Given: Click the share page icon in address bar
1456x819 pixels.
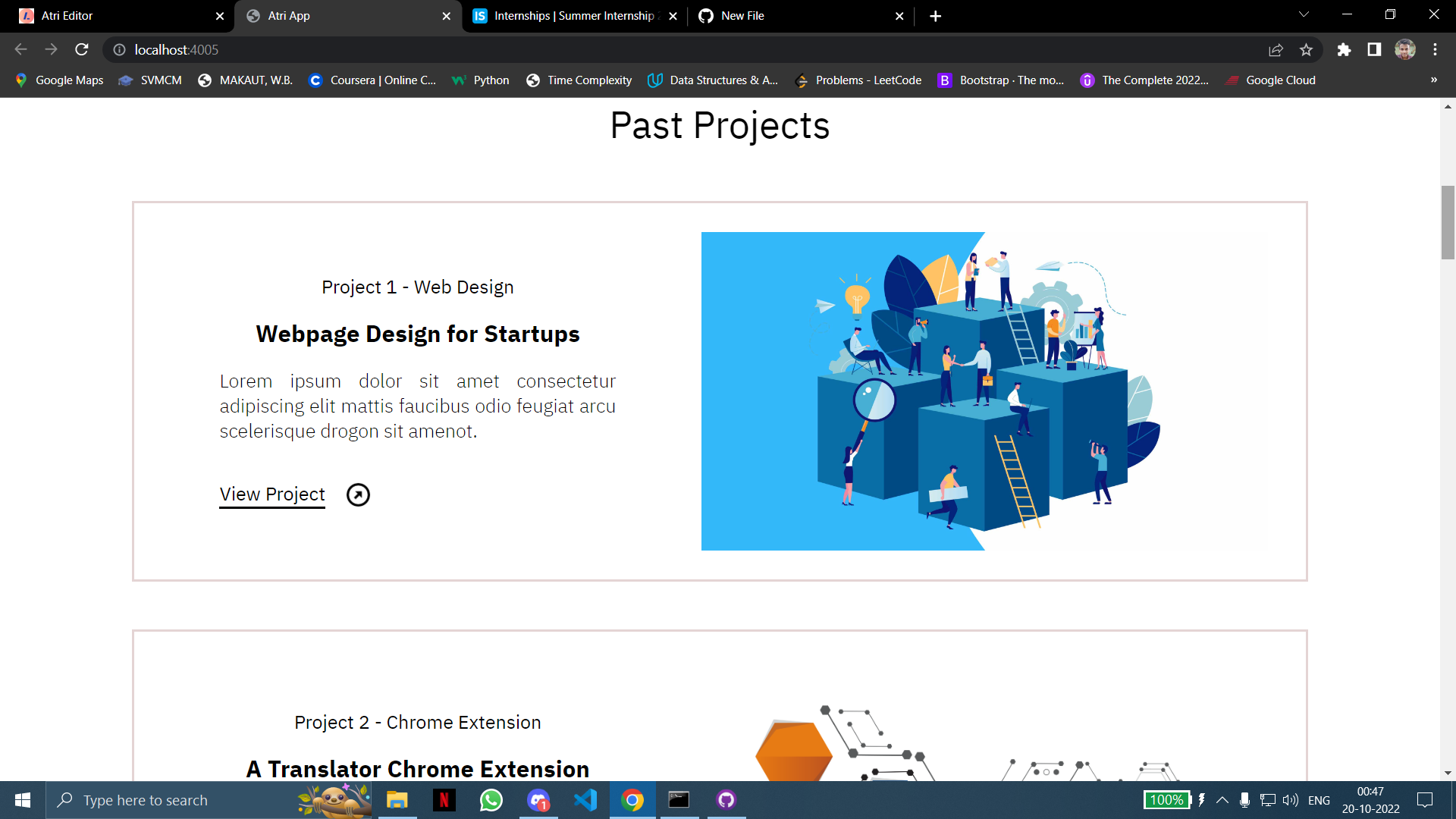Looking at the screenshot, I should tap(1276, 49).
